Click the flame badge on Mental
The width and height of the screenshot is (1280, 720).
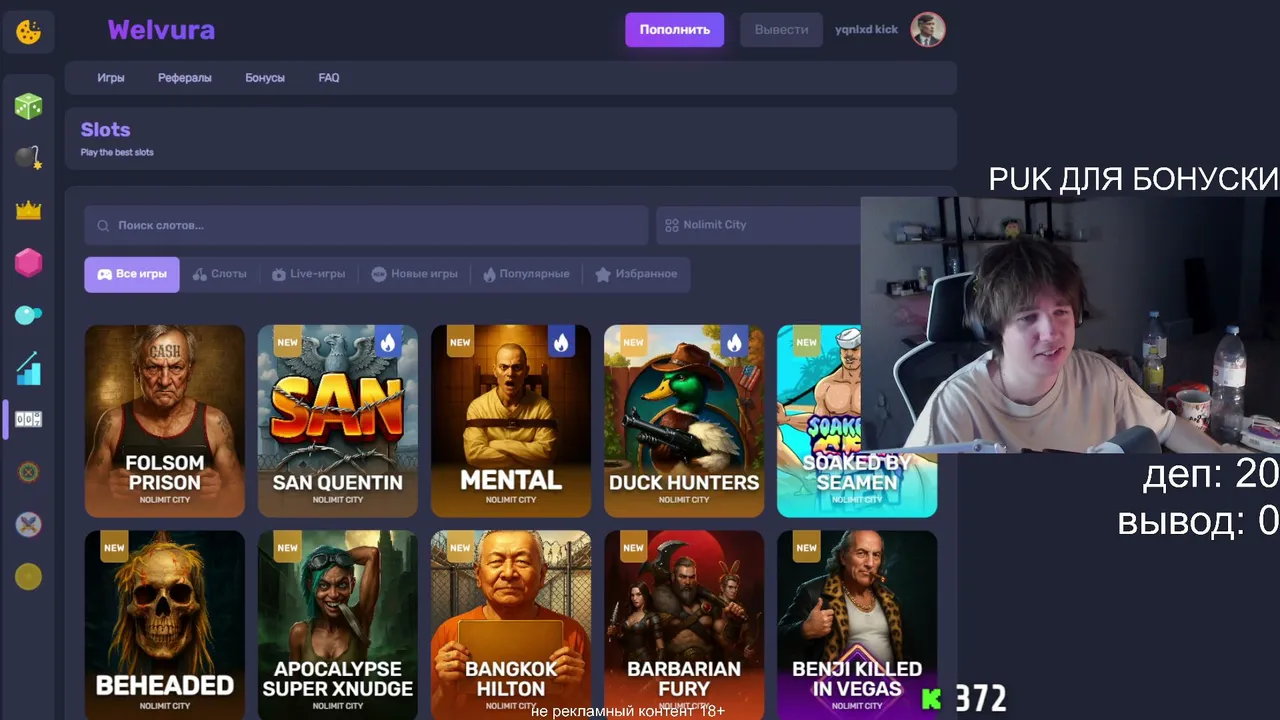(561, 342)
